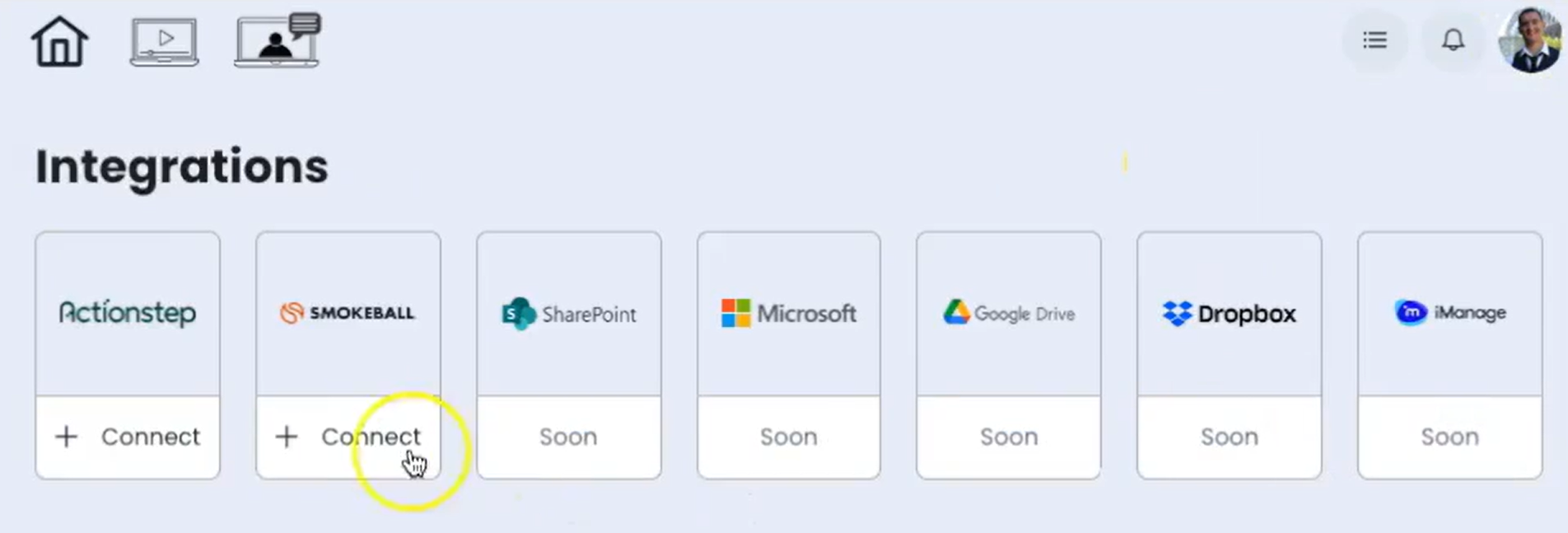
Task: Click Soon under Dropbox
Action: [1229, 437]
